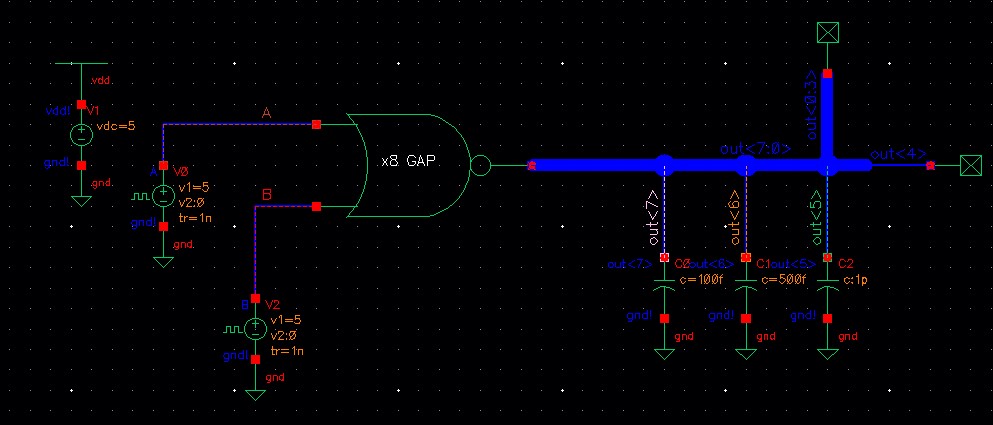Select the wire label A
Image resolution: width=993 pixels, height=425 pixels.
(267, 113)
